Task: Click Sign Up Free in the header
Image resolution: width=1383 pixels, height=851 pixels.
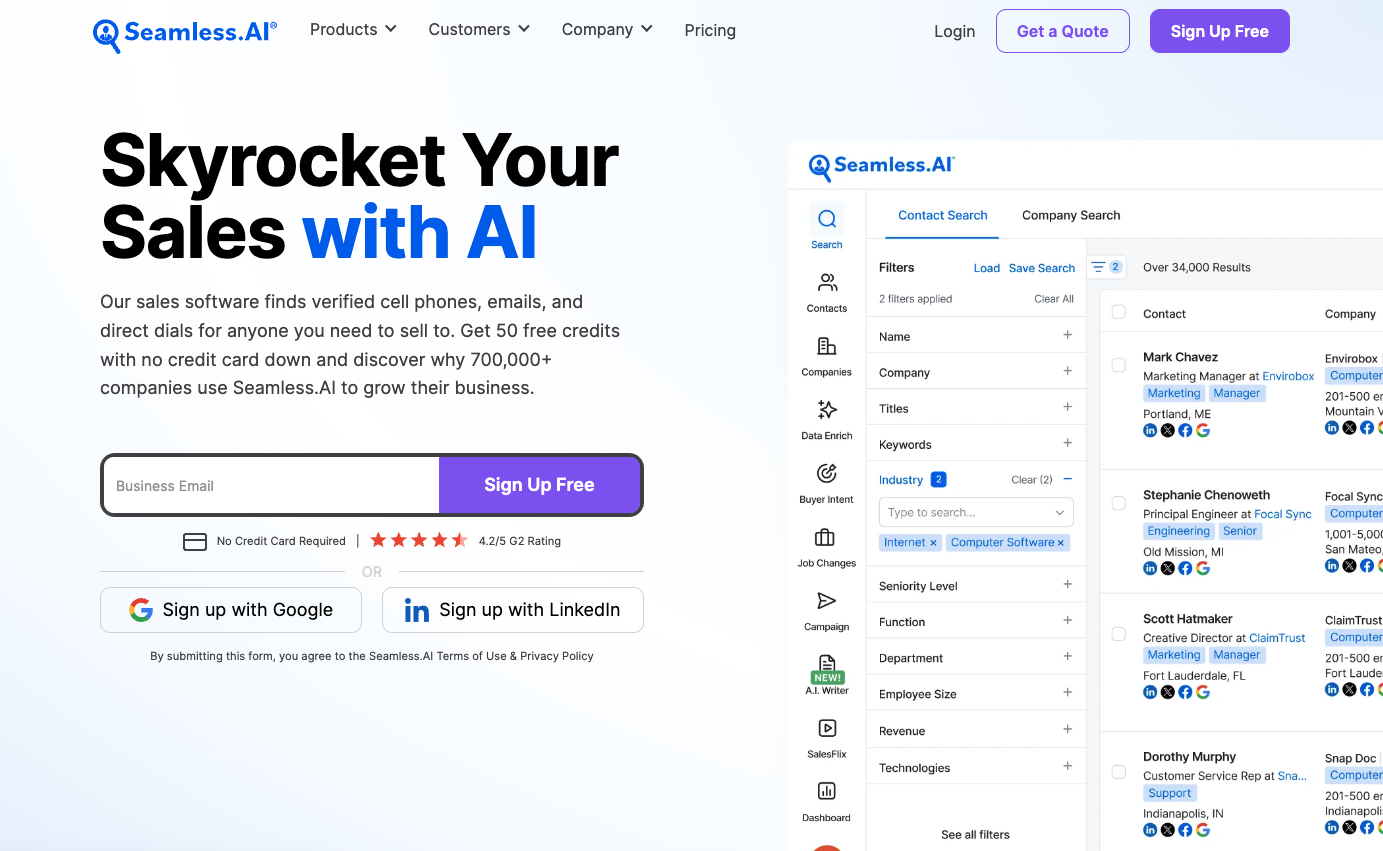Action: [1219, 31]
